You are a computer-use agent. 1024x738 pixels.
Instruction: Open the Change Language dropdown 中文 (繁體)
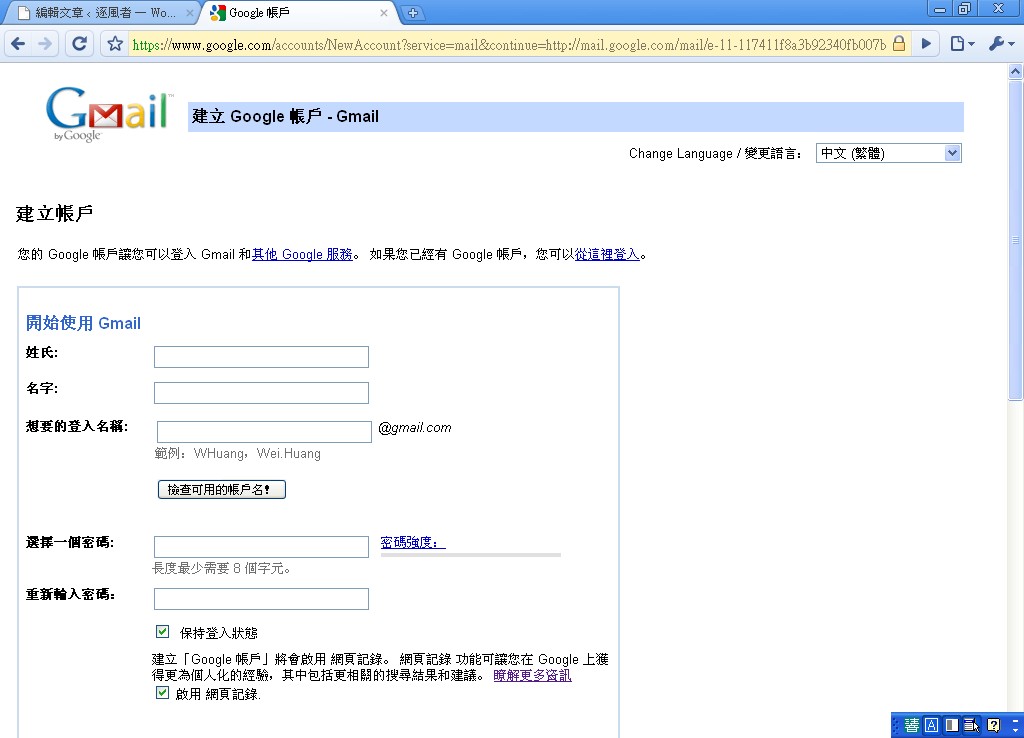pyautogui.click(x=888, y=153)
